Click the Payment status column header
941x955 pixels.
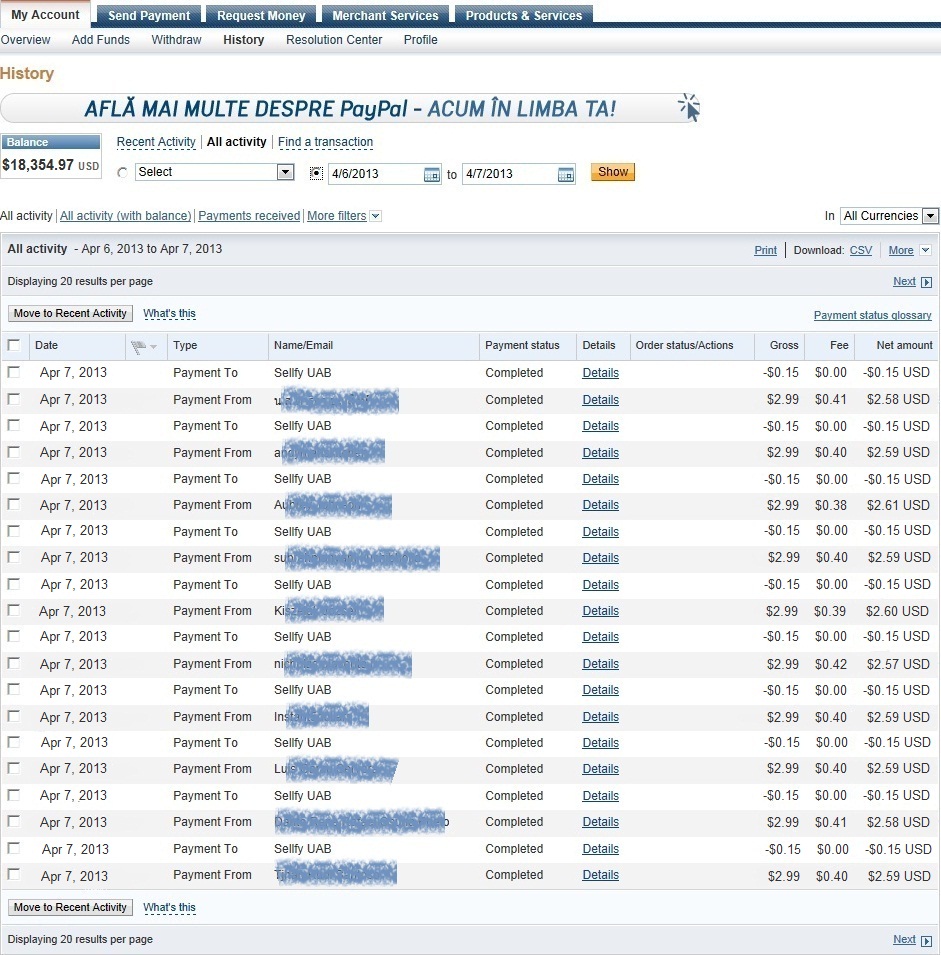[522, 345]
